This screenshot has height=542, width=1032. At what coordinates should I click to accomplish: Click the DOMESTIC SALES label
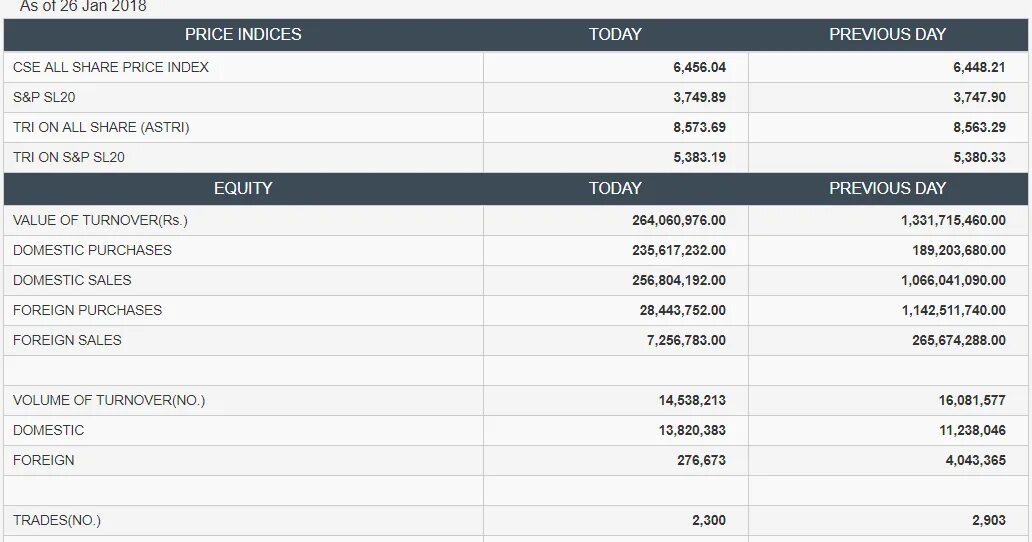click(72, 280)
